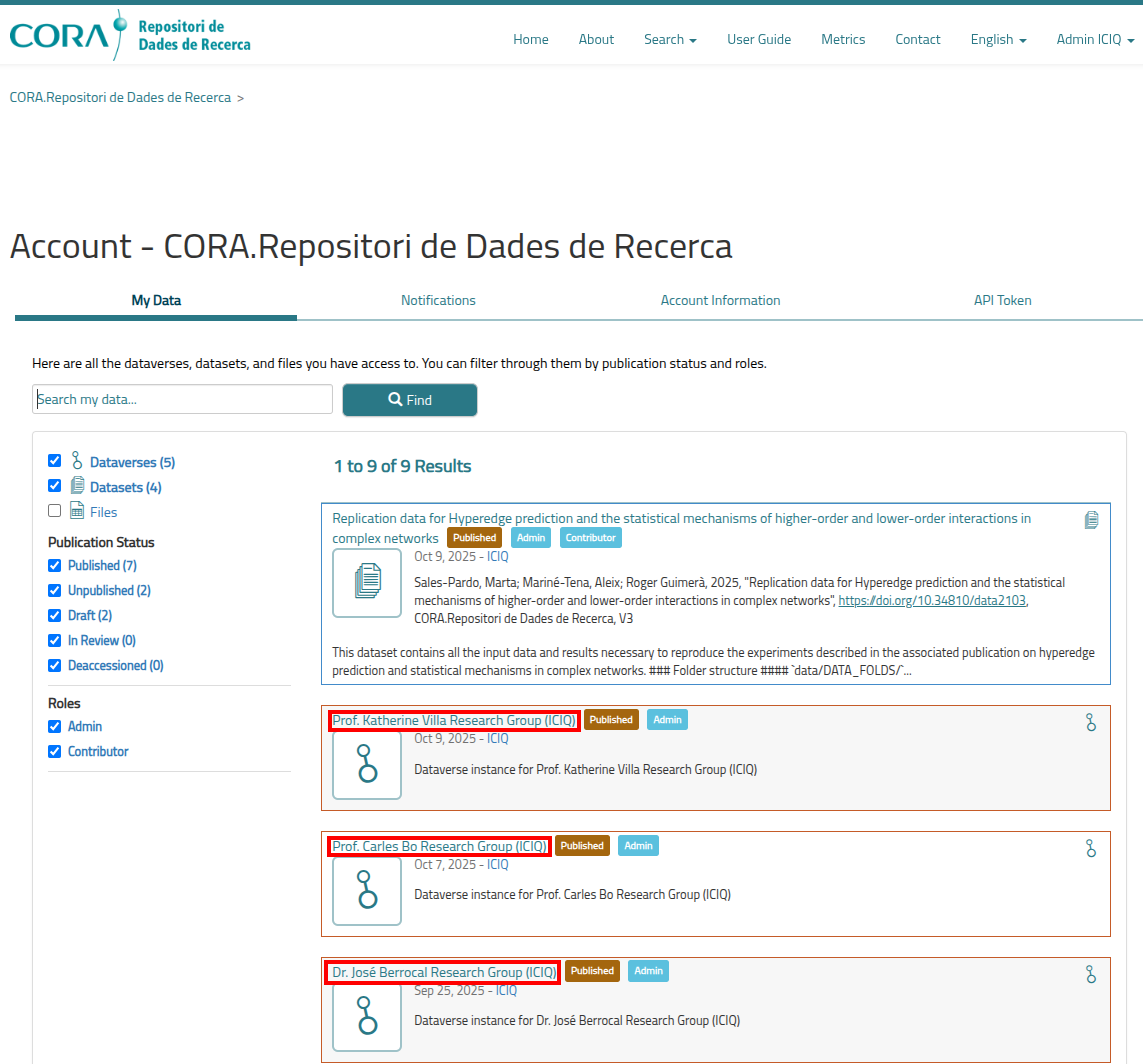
Task: Click dataverse type icon on Carles Bo card
Action: pos(1091,848)
